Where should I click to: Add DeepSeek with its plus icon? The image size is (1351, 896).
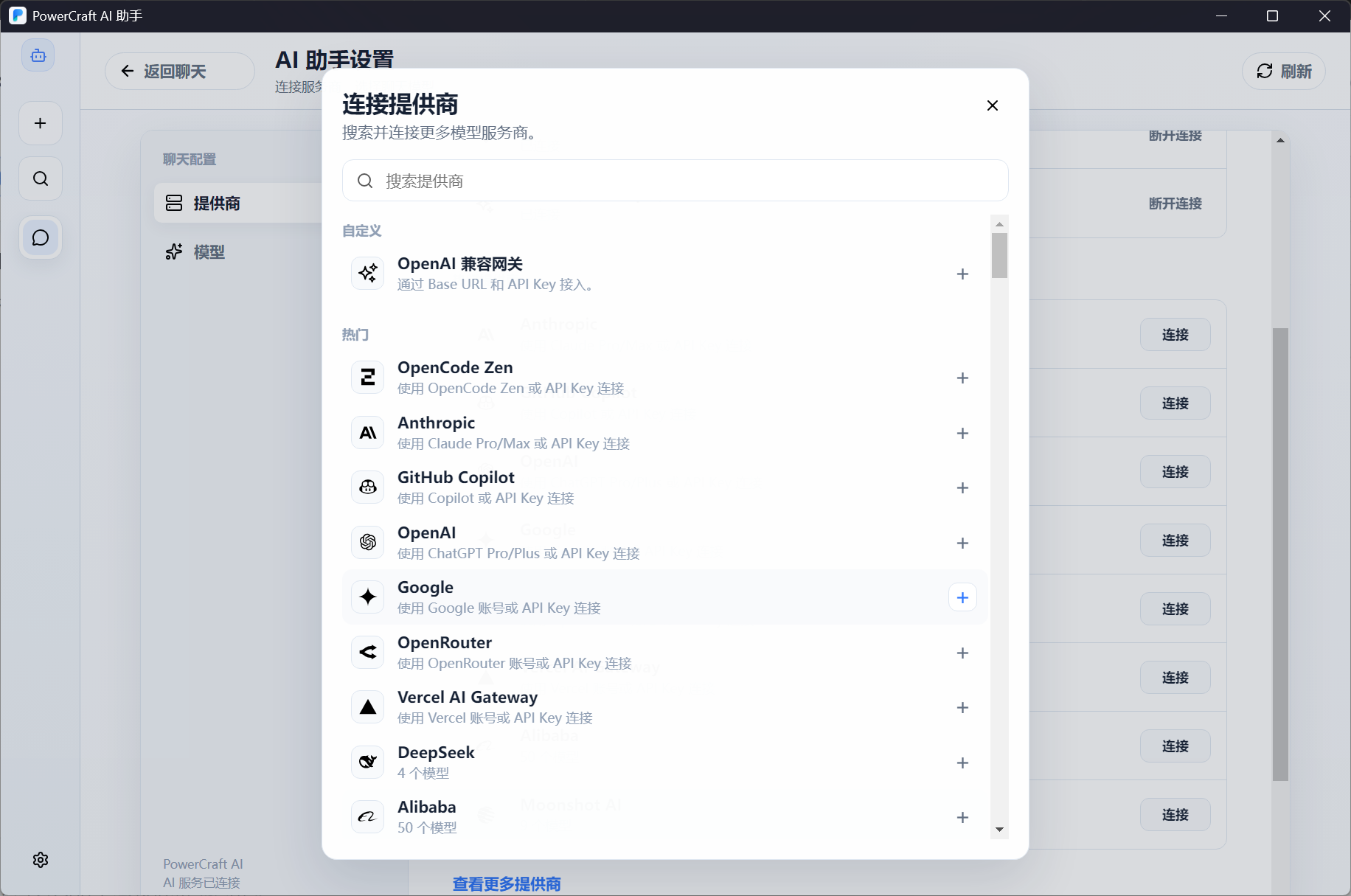tap(962, 763)
